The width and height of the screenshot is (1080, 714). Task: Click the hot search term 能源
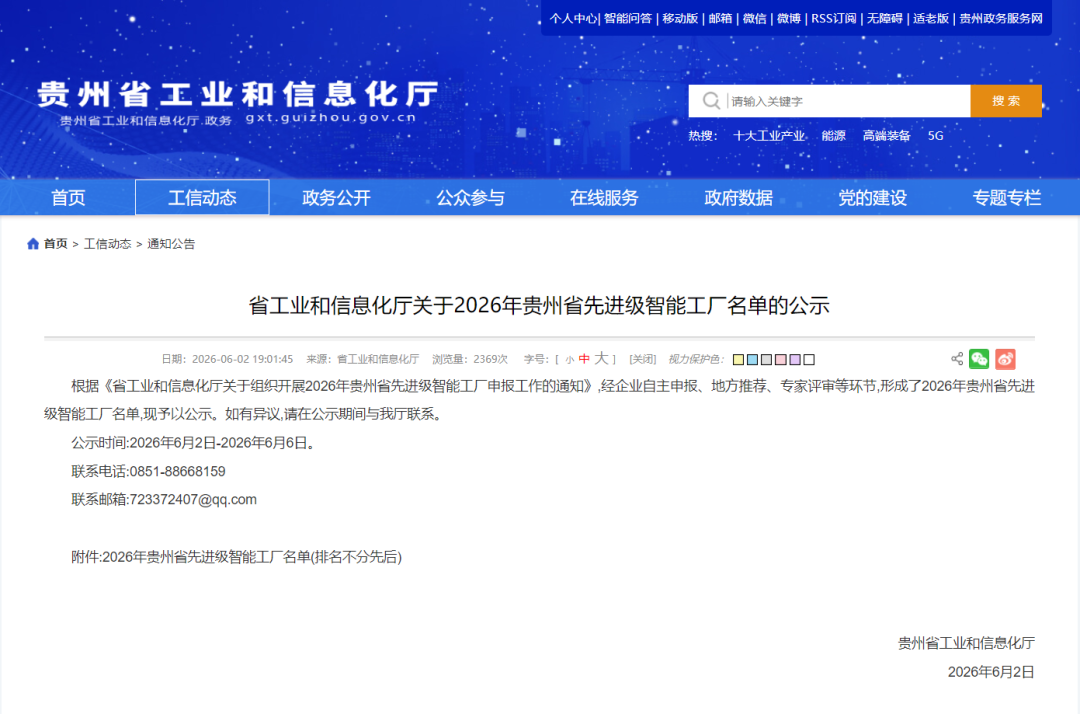(x=833, y=136)
